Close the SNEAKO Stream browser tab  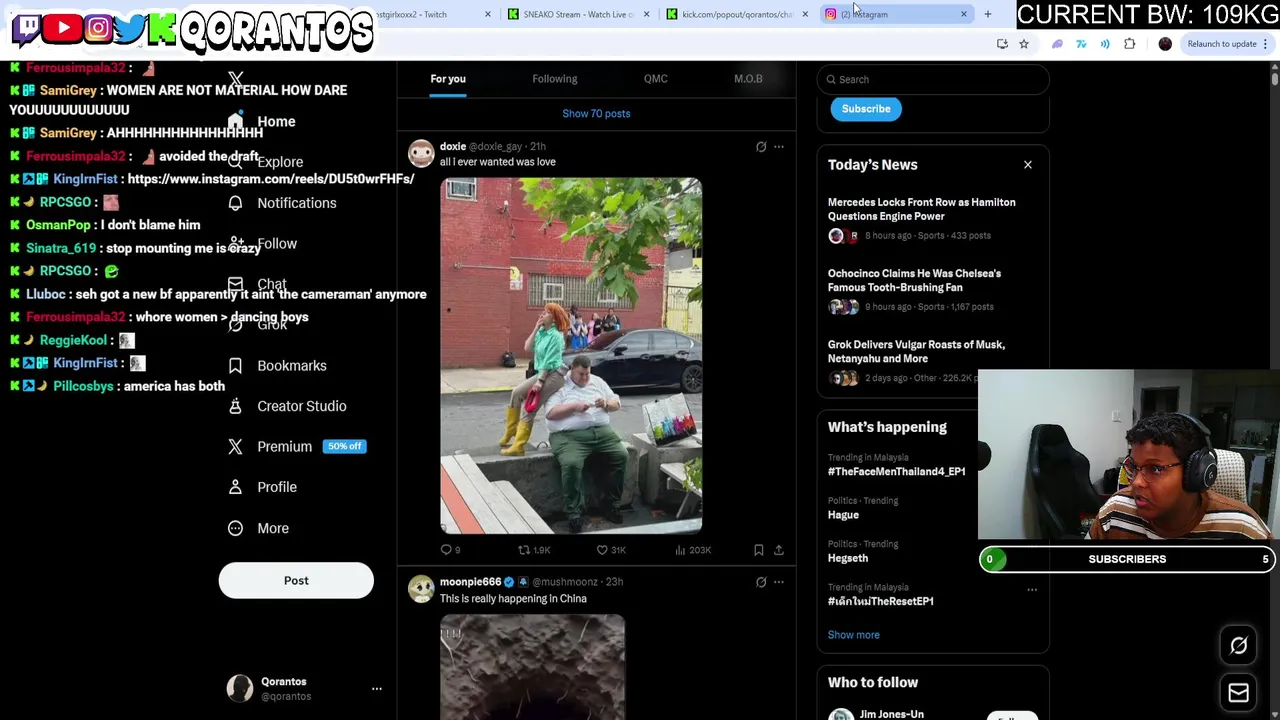pos(646,14)
